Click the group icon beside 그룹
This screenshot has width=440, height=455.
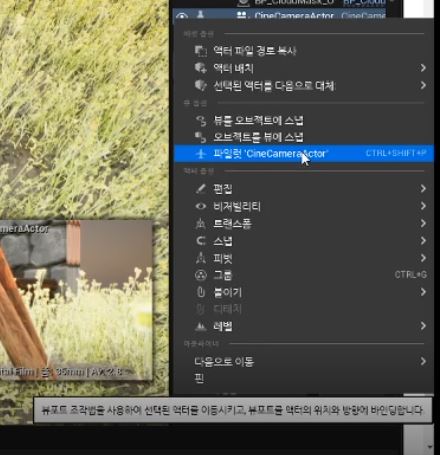click(201, 275)
